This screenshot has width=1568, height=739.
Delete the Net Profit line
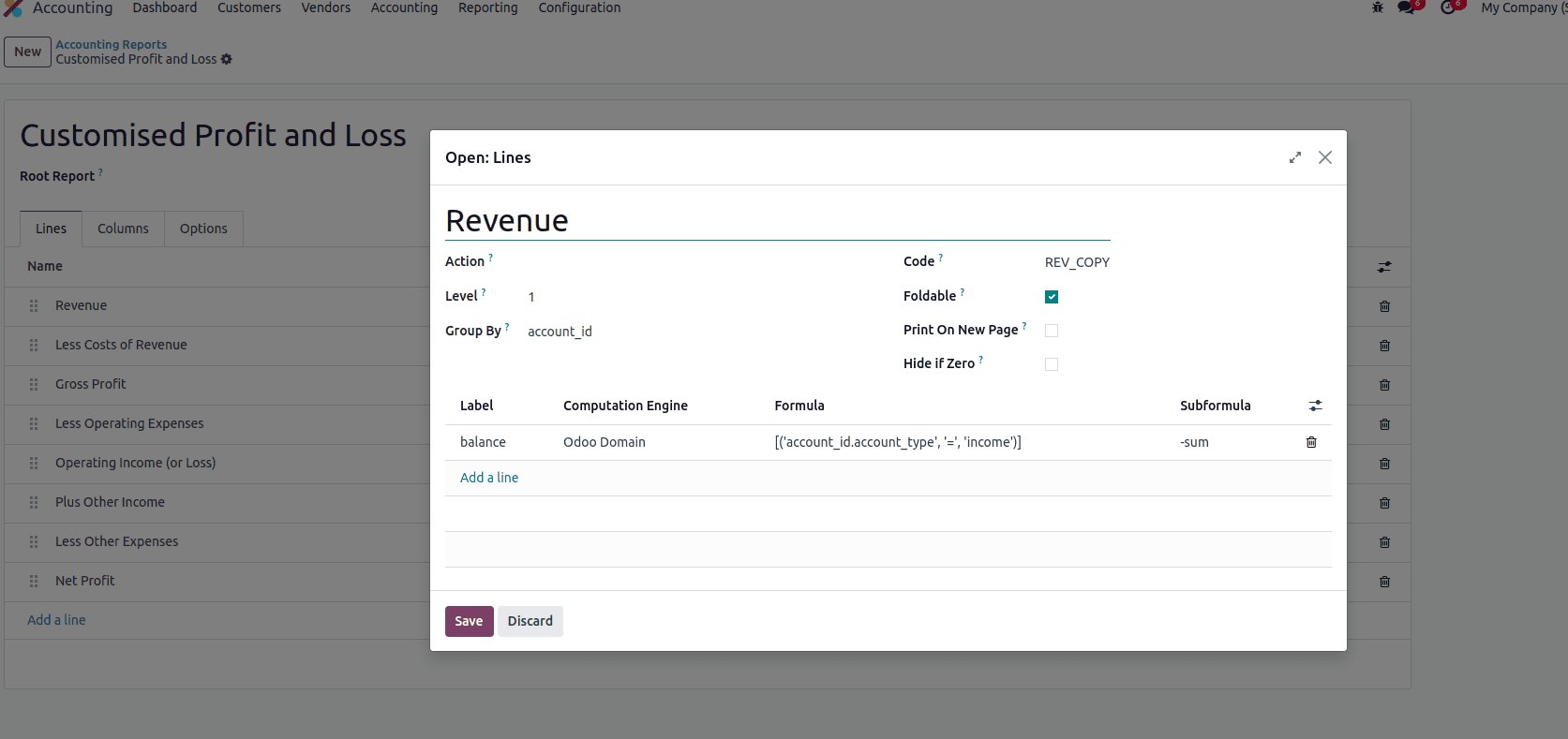tap(1384, 582)
